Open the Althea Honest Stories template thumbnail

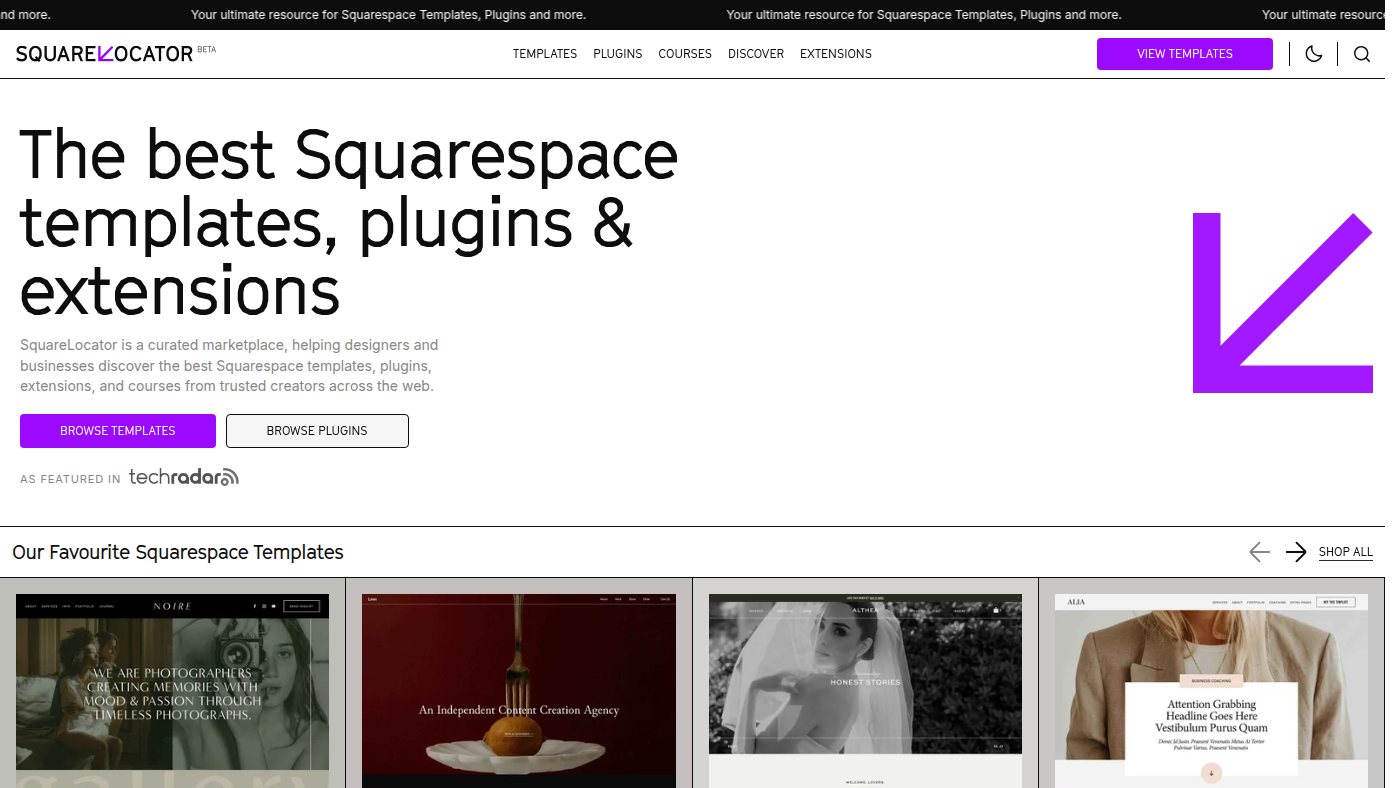865,691
